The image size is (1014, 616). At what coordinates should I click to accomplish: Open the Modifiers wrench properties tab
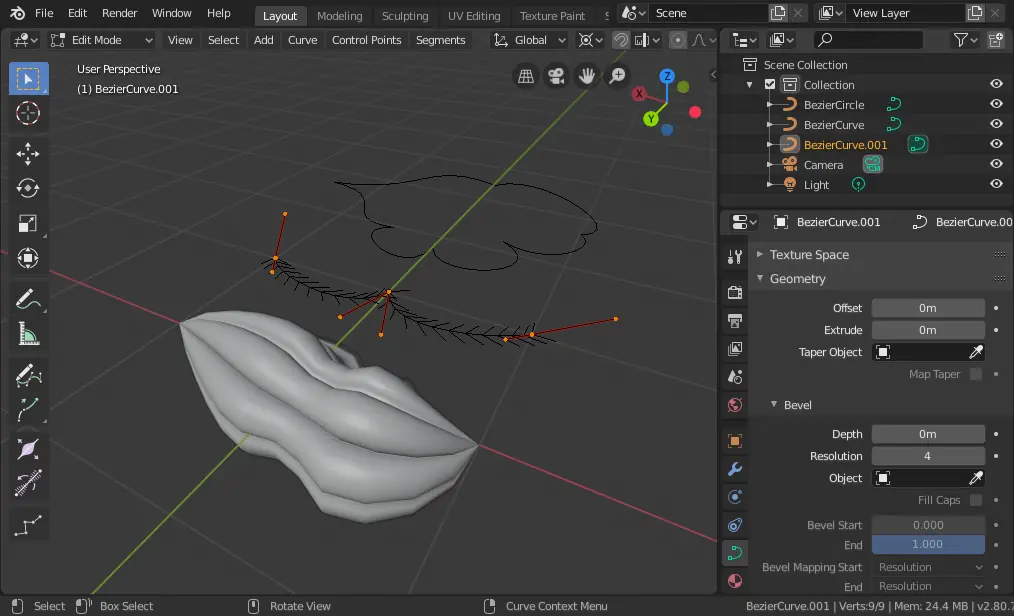[x=735, y=468]
